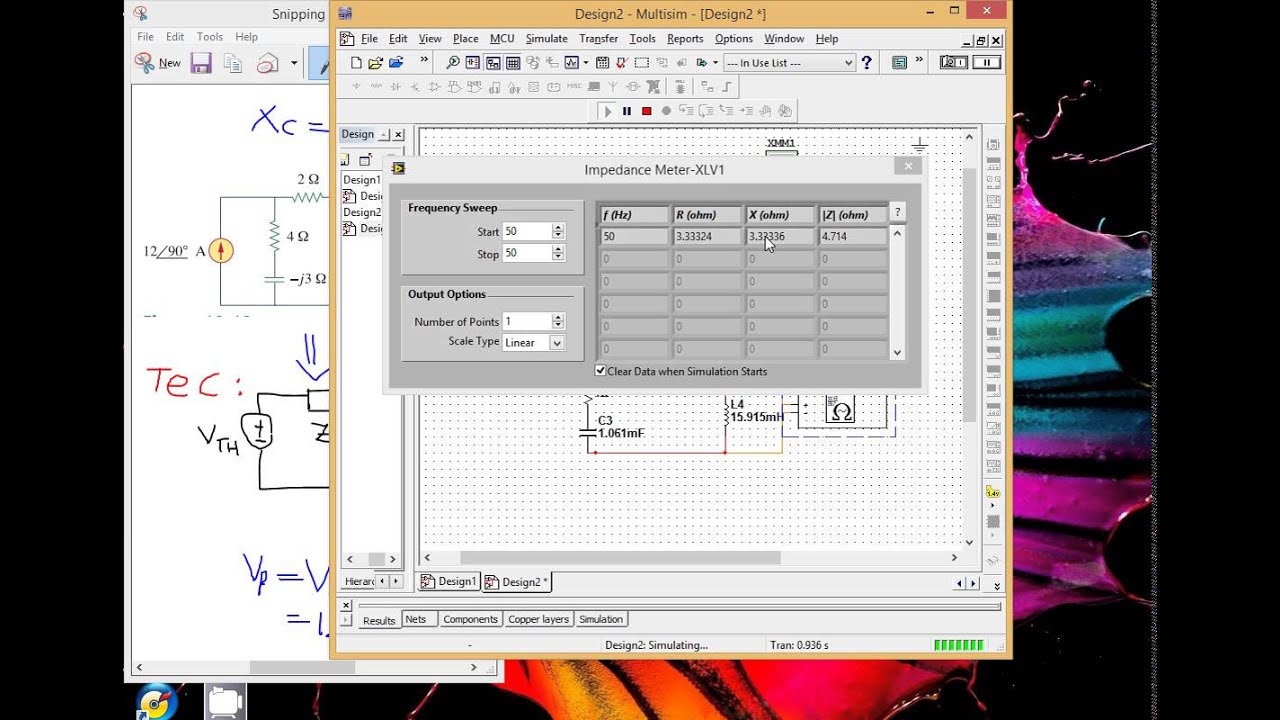This screenshot has width=1280, height=720.
Task: Click the blue question mark Help icon
Action: [867, 63]
